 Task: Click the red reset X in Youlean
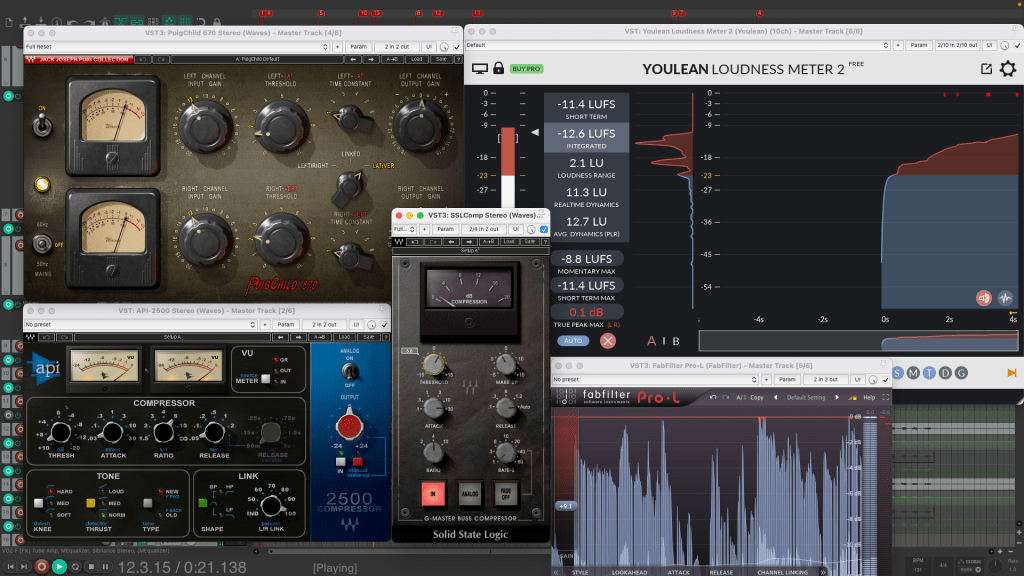point(608,341)
